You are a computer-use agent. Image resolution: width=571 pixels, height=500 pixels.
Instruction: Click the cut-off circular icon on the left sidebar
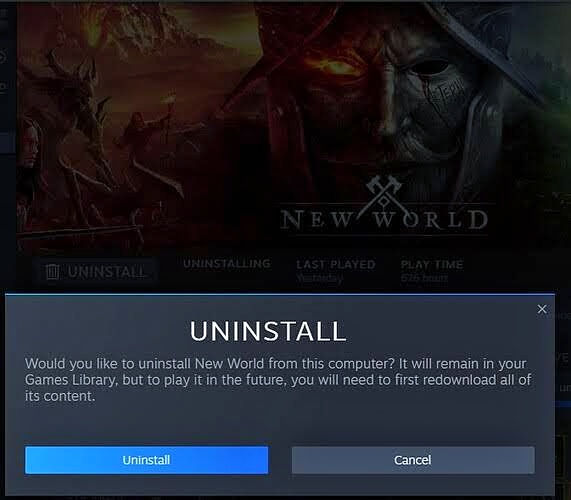pyautogui.click(x=3, y=57)
